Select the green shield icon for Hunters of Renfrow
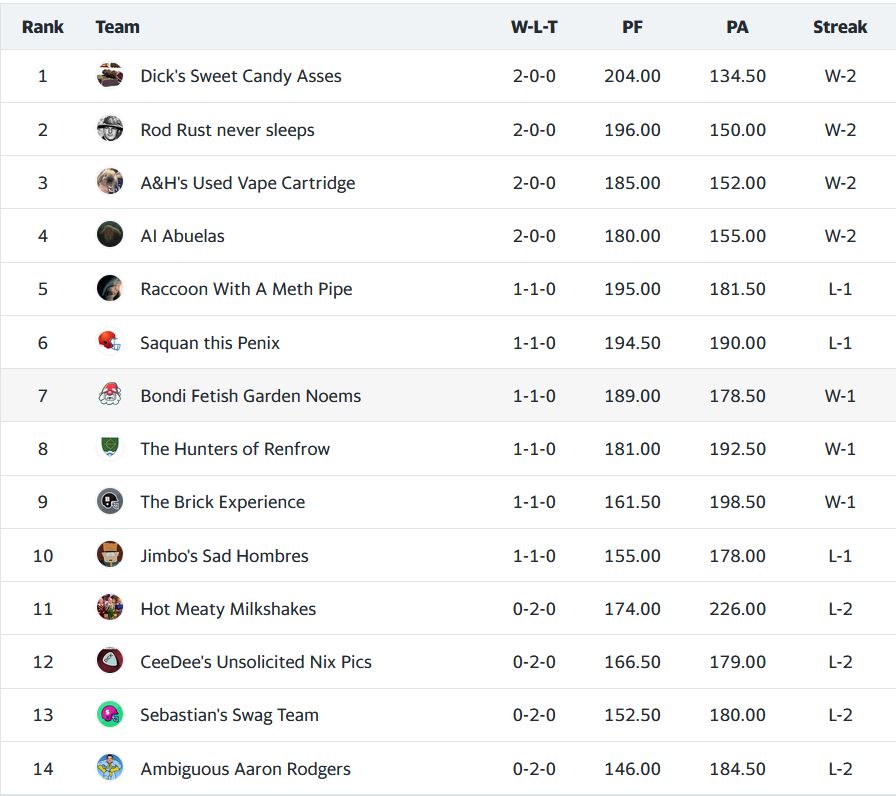This screenshot has height=796, width=896. (x=110, y=448)
